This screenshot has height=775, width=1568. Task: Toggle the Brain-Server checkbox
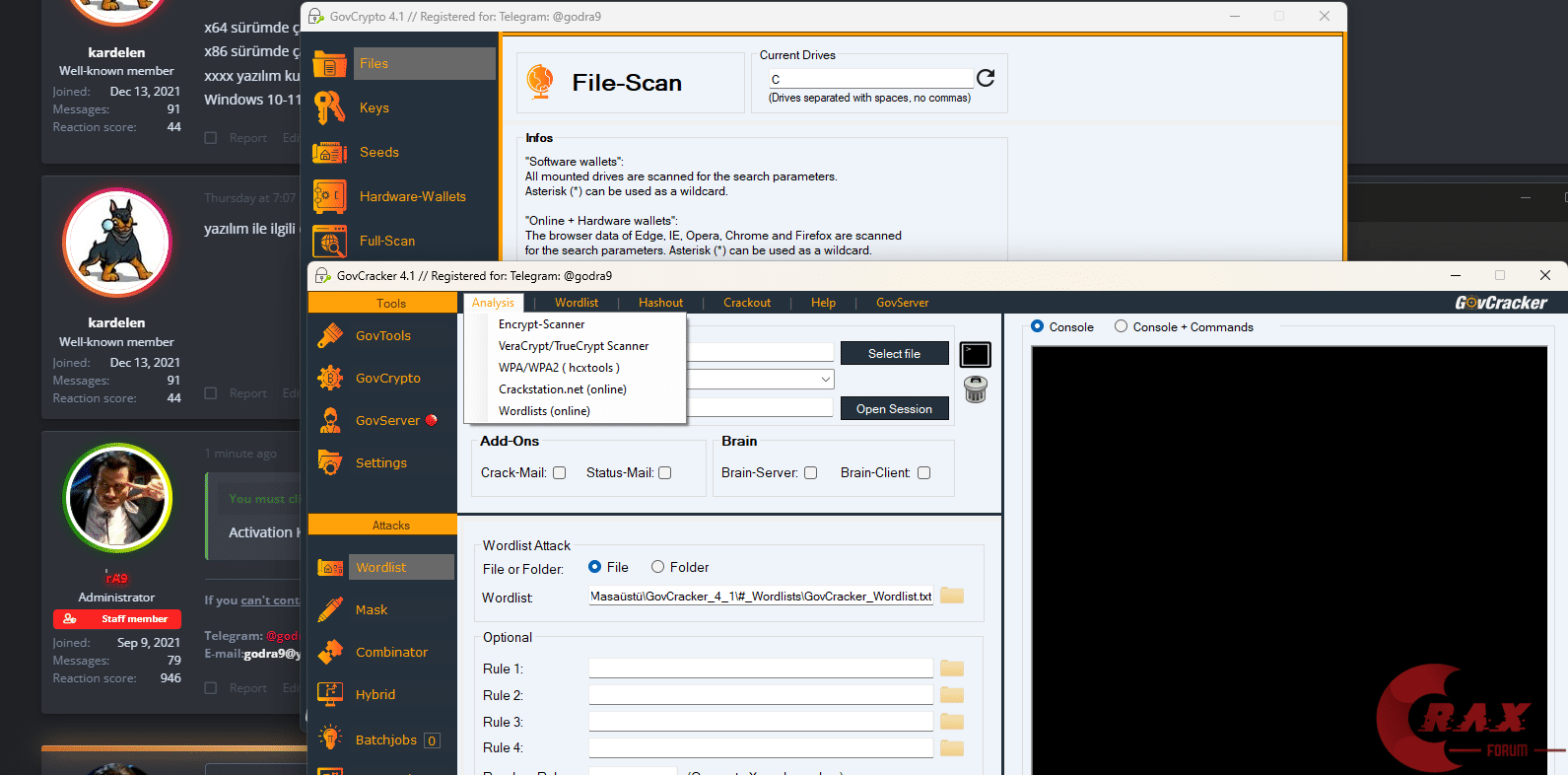(811, 473)
